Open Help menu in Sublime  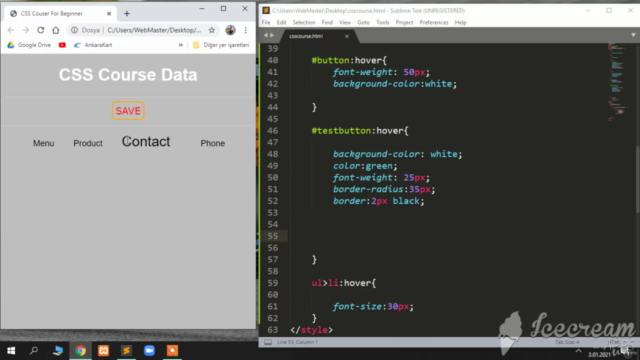click(460, 22)
